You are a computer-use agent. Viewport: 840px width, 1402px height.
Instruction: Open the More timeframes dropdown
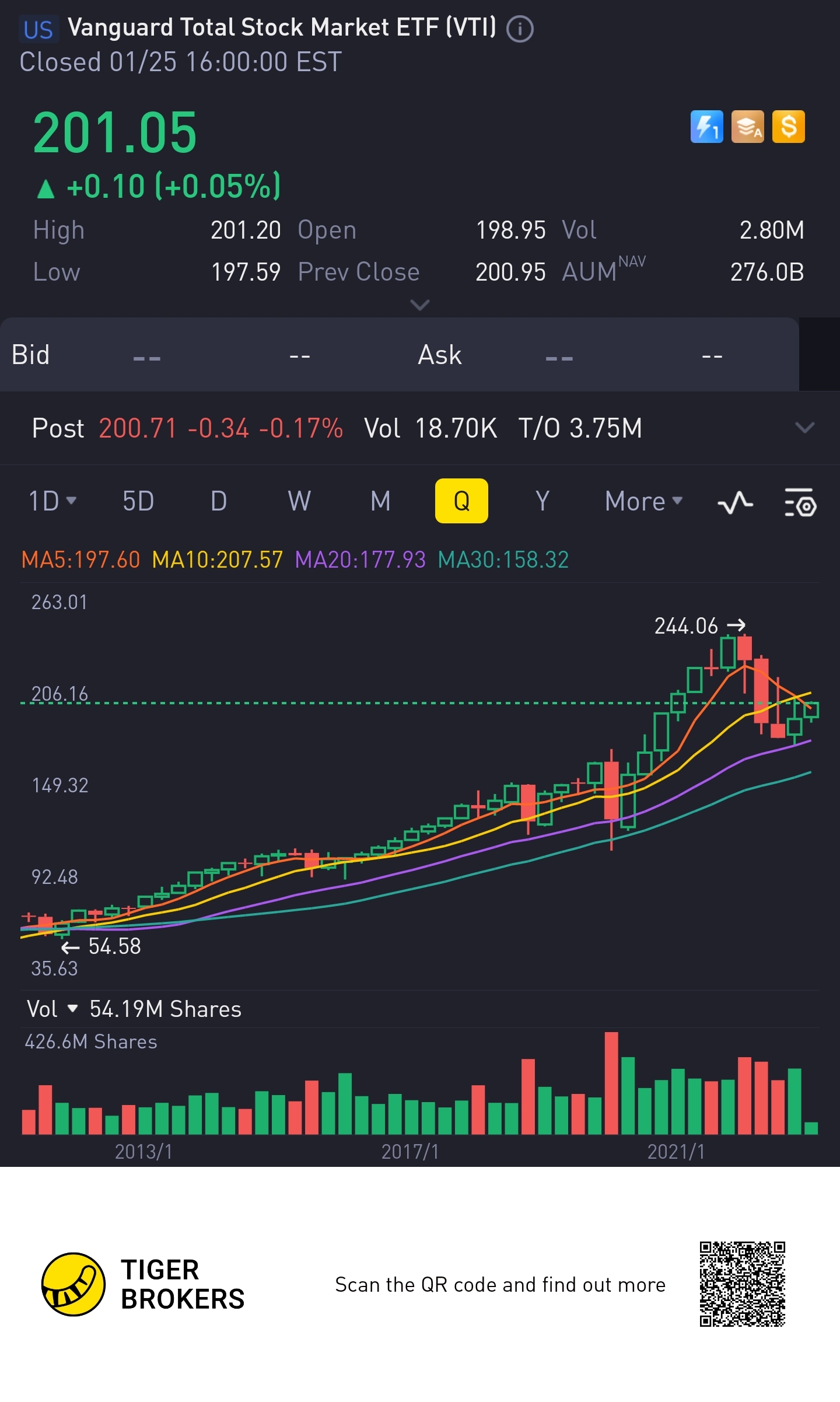coord(643,501)
